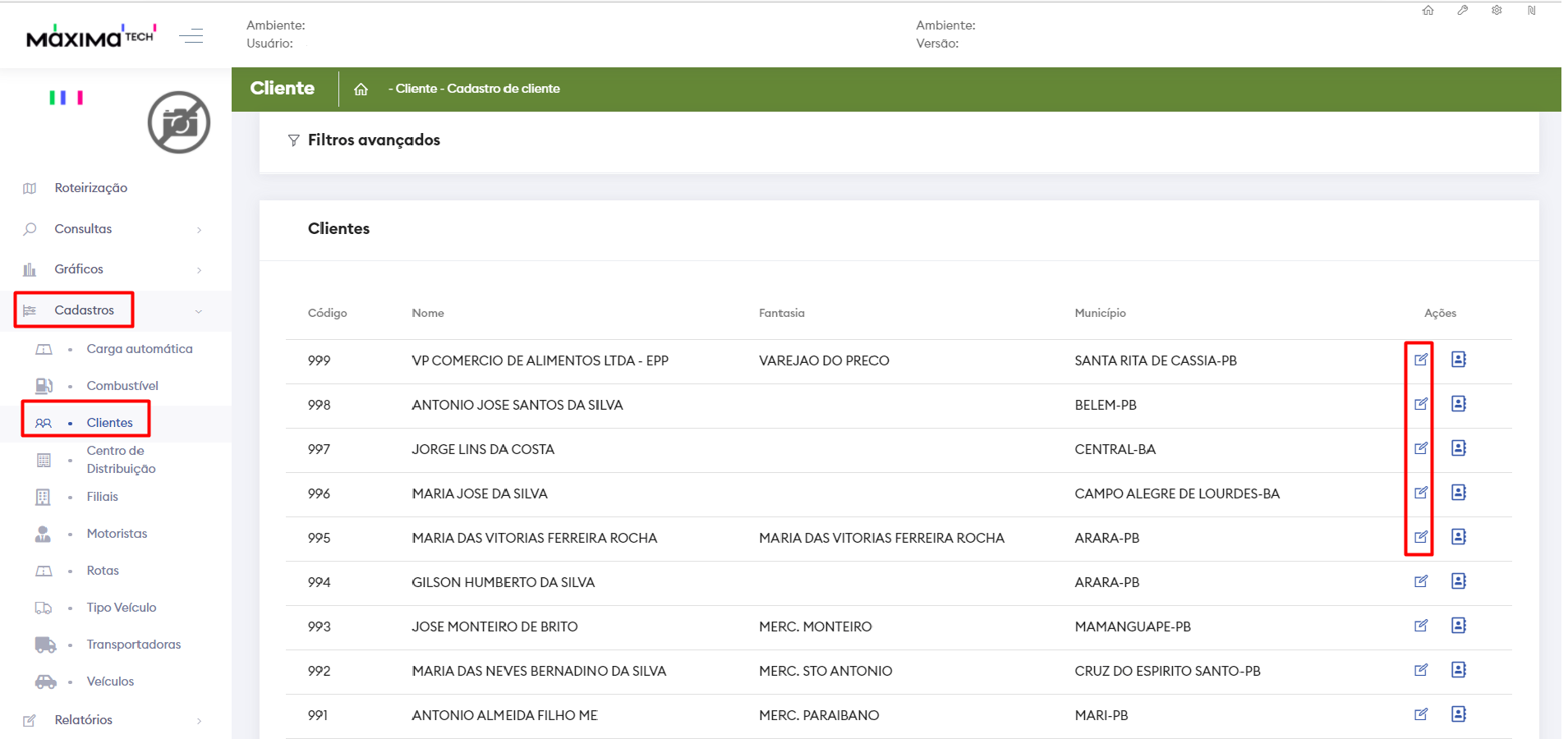Click the wrench tool icon in top bar
This screenshot has height=739, width=1568.
tap(1463, 11)
